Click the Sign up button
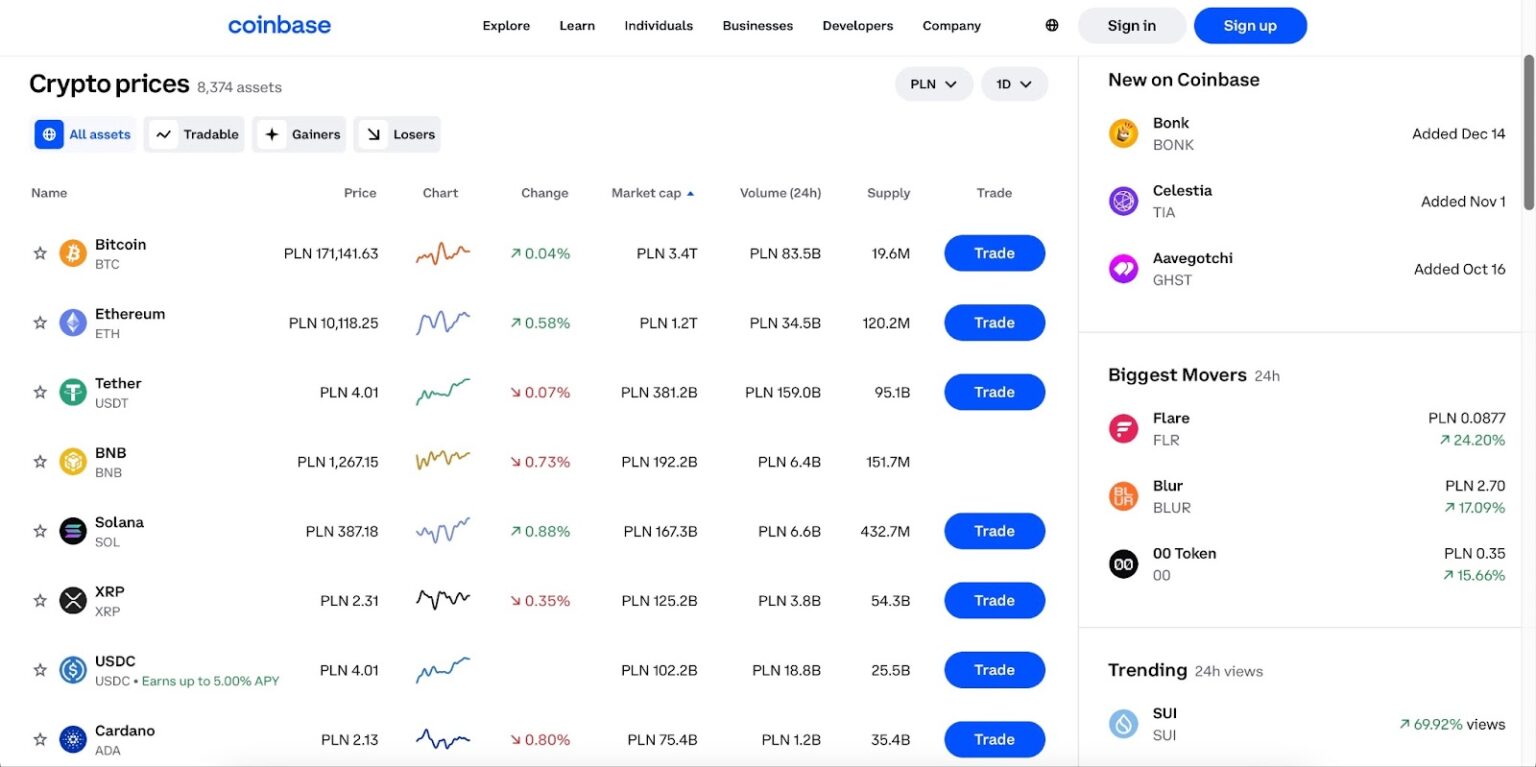This screenshot has height=767, width=1536. pos(1250,25)
